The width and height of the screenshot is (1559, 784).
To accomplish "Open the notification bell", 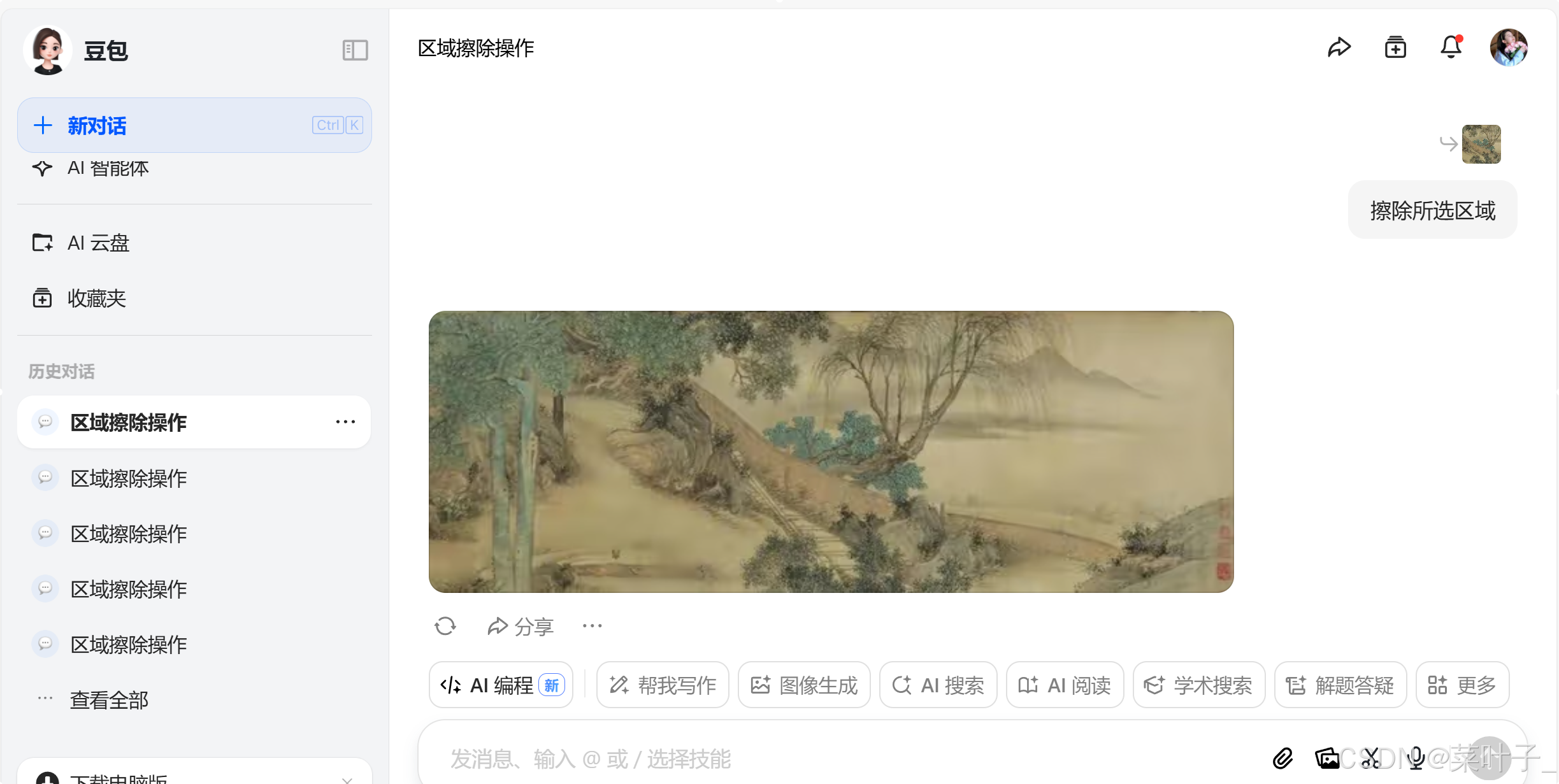I will pos(1451,47).
